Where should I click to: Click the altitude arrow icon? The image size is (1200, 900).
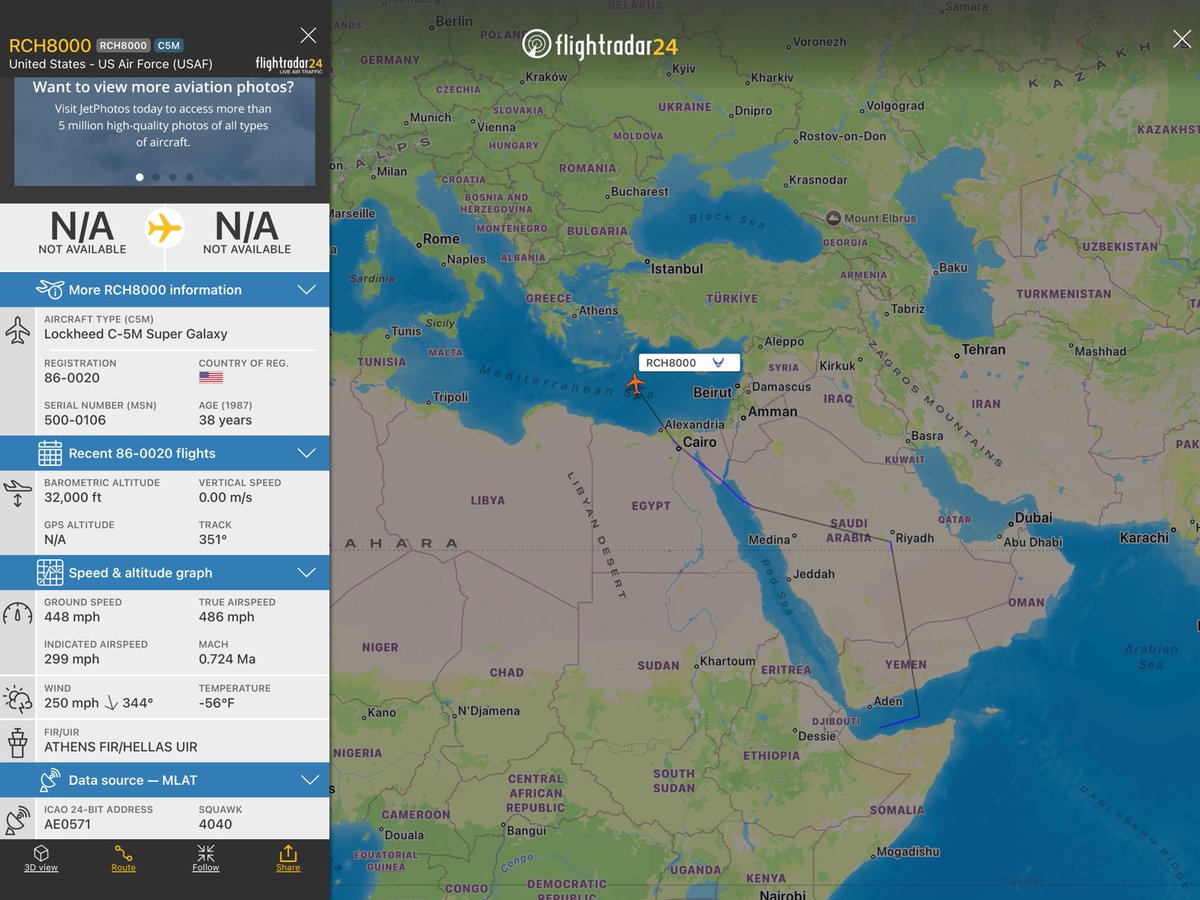pyautogui.click(x=18, y=492)
